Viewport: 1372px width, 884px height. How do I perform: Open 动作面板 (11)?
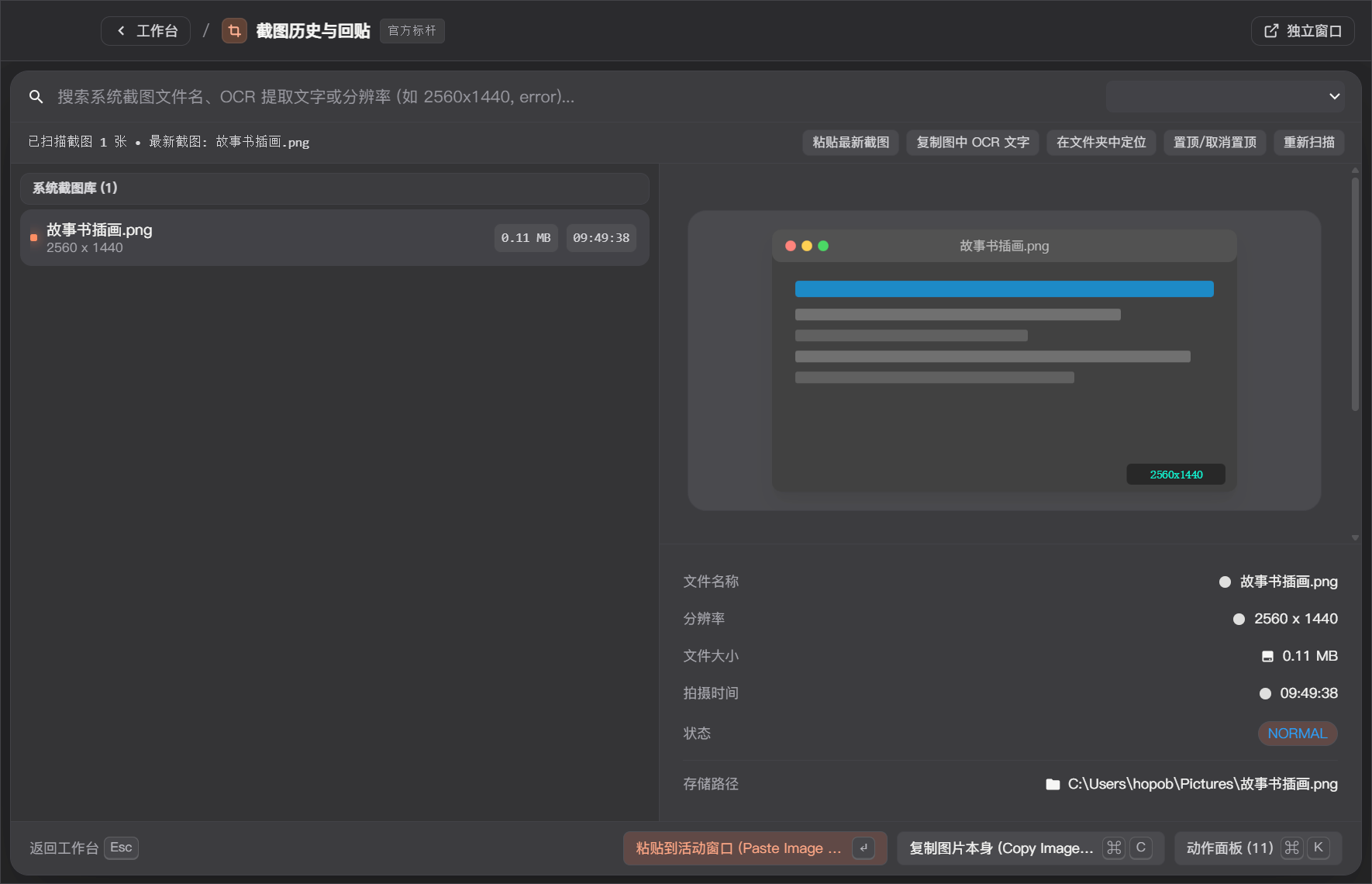[1258, 848]
